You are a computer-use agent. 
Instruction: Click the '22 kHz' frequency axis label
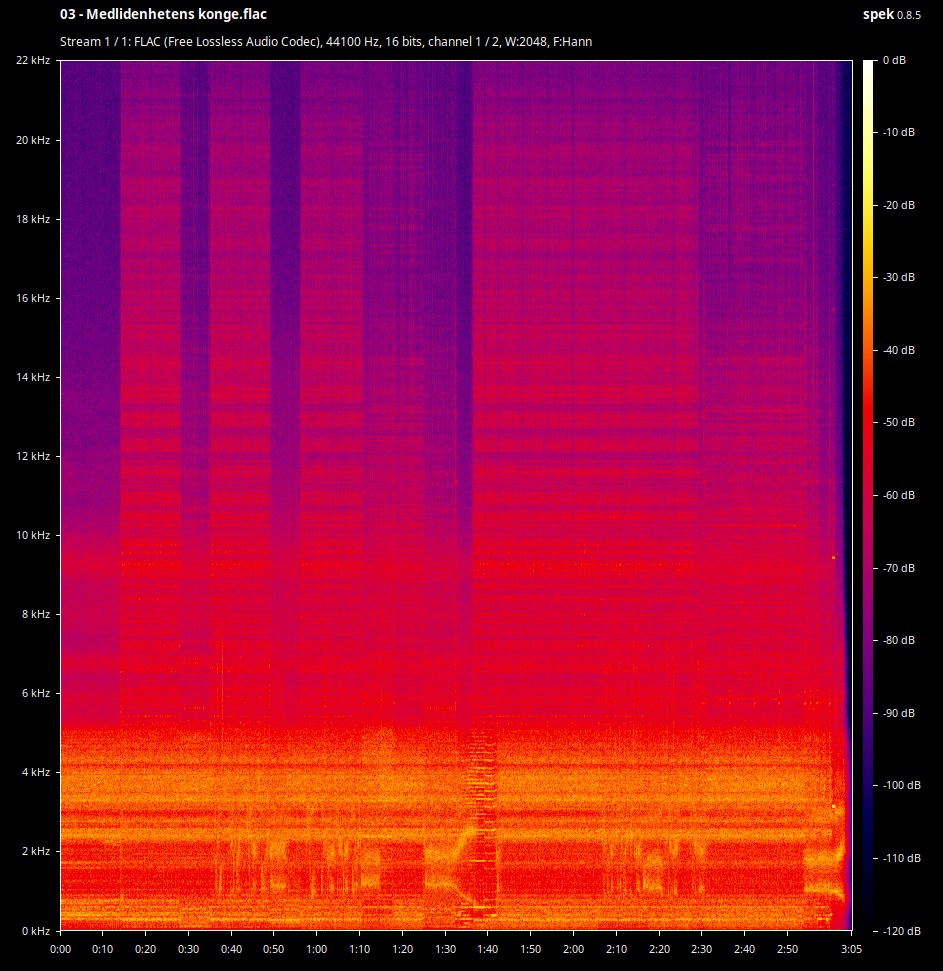tap(33, 60)
